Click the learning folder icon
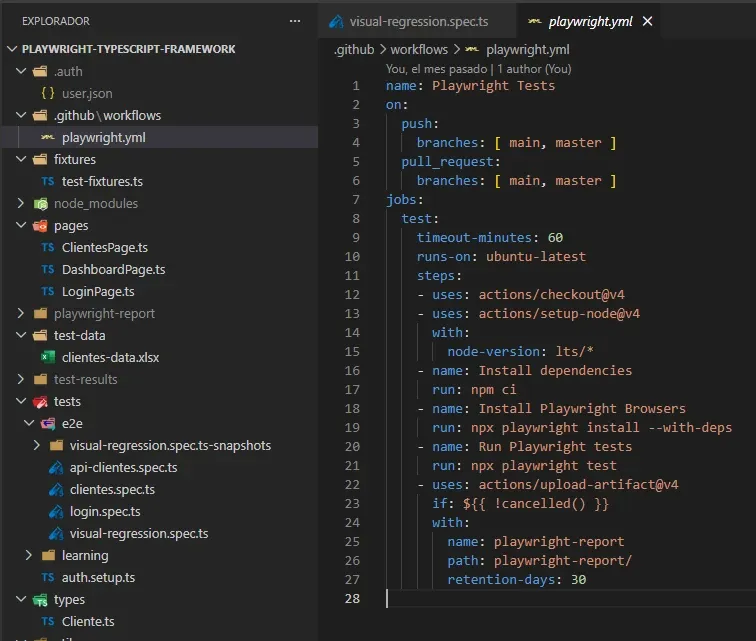This screenshot has width=756, height=641. pos(48,556)
